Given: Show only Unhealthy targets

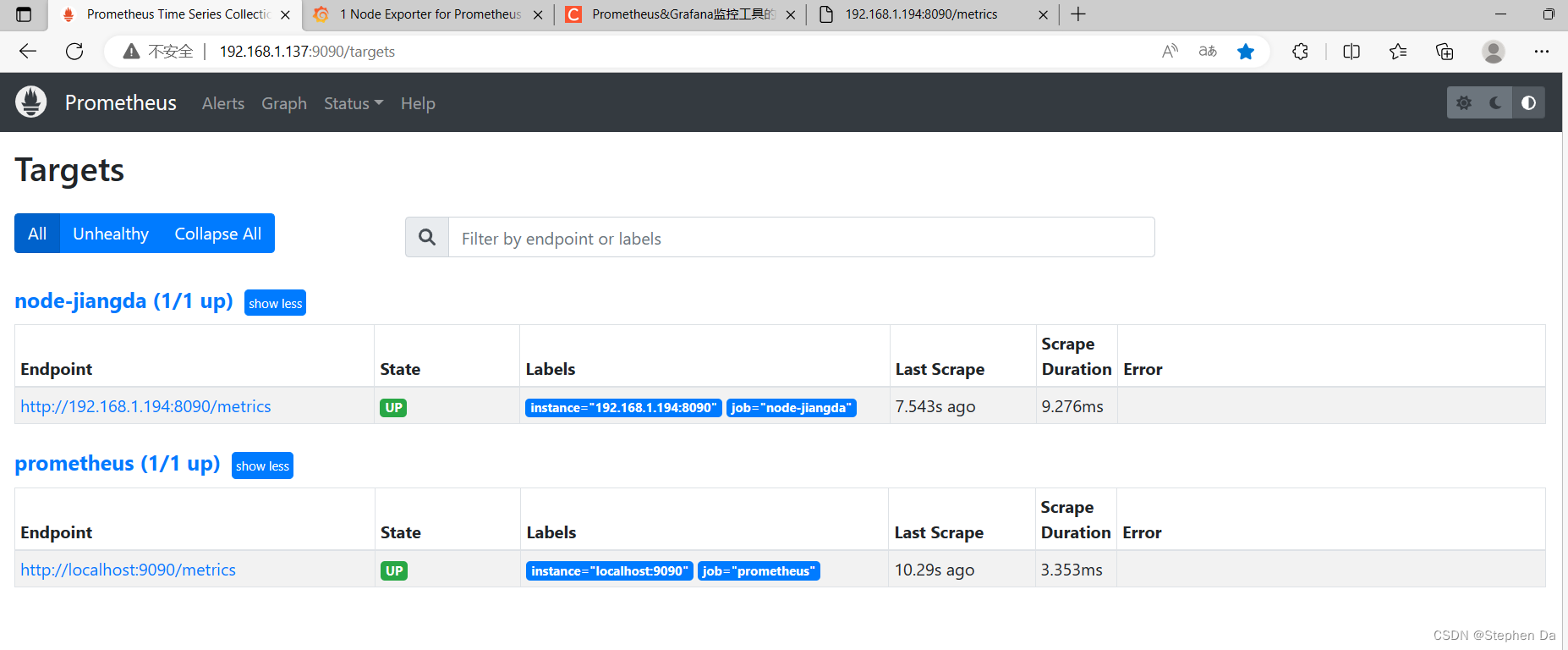Looking at the screenshot, I should 111,234.
